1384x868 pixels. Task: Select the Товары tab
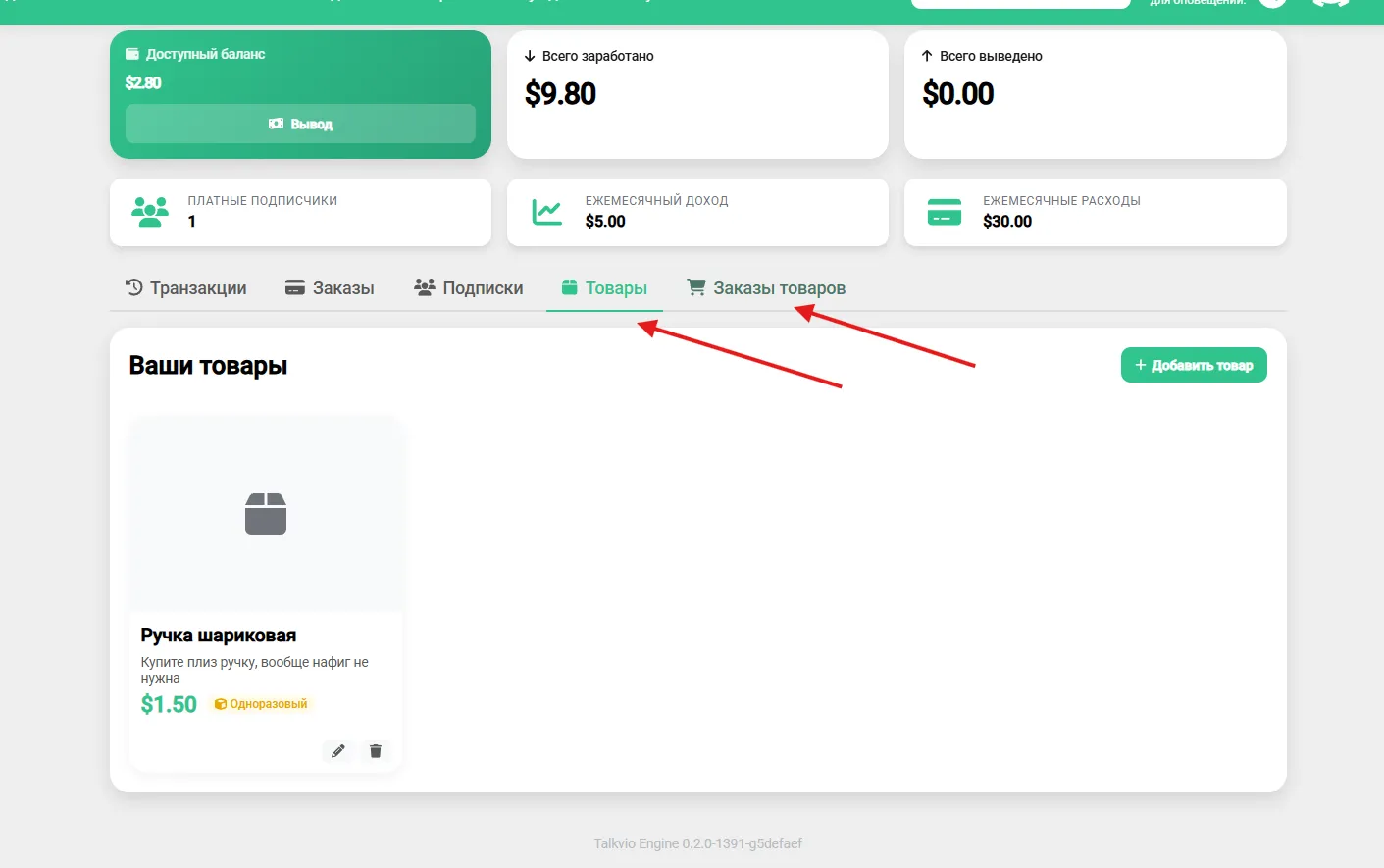[x=604, y=287]
